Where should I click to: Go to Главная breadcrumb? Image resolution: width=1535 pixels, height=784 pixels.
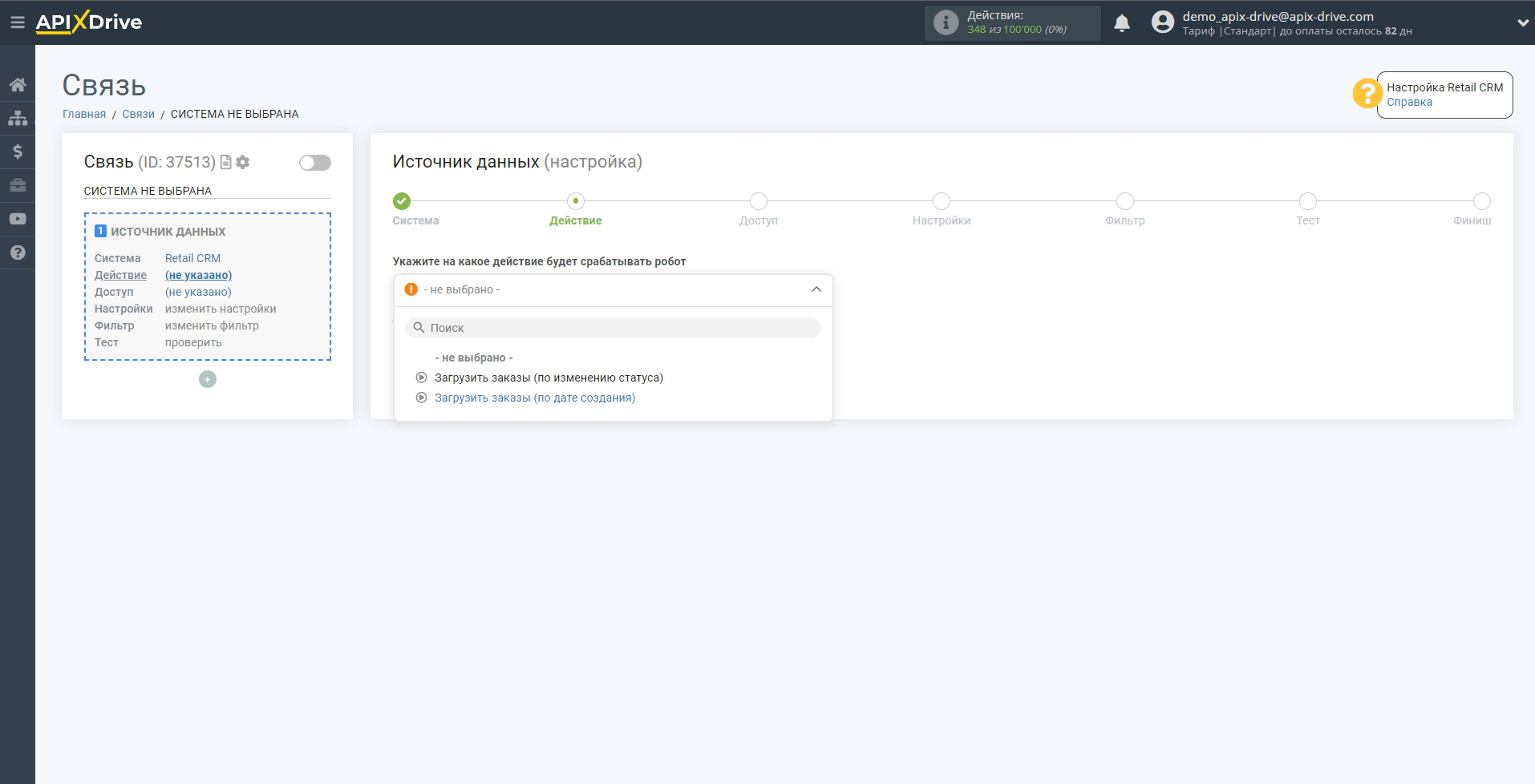click(x=84, y=114)
